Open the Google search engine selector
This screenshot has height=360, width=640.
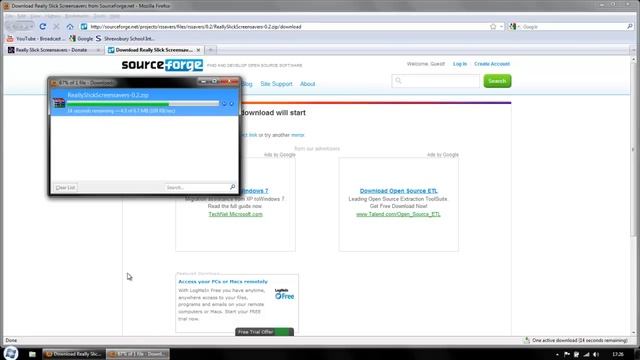513,27
